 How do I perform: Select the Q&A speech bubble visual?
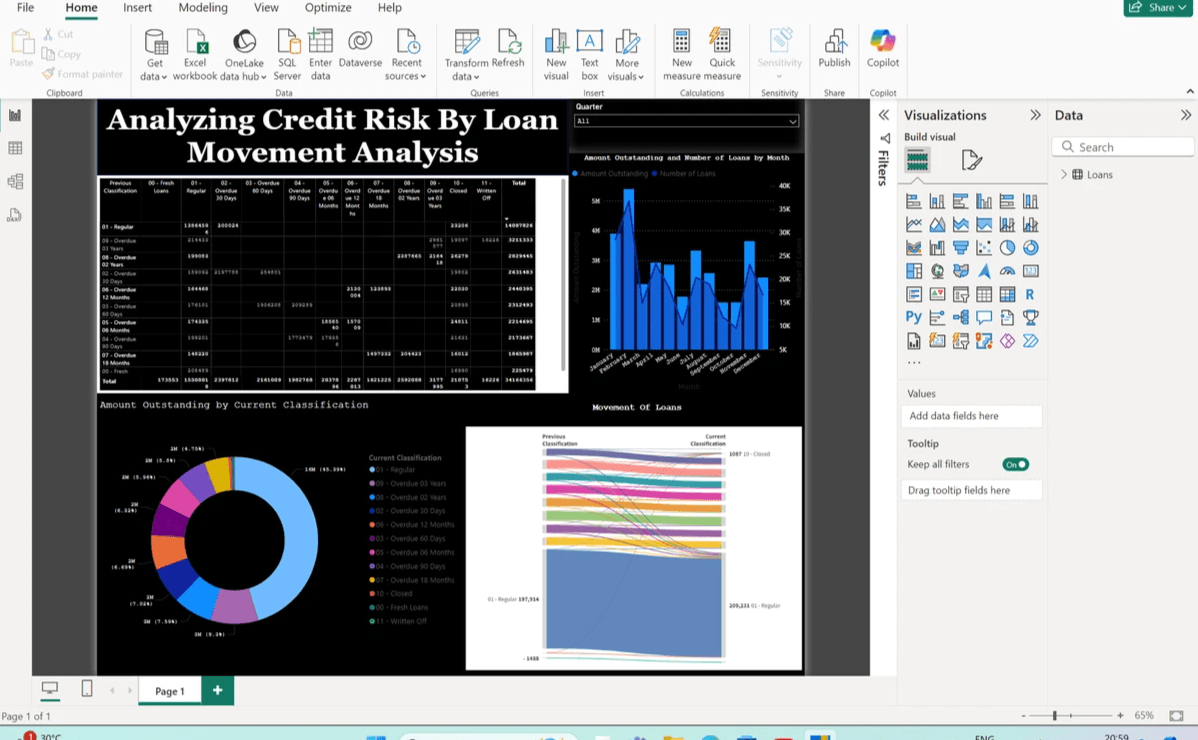(x=984, y=318)
